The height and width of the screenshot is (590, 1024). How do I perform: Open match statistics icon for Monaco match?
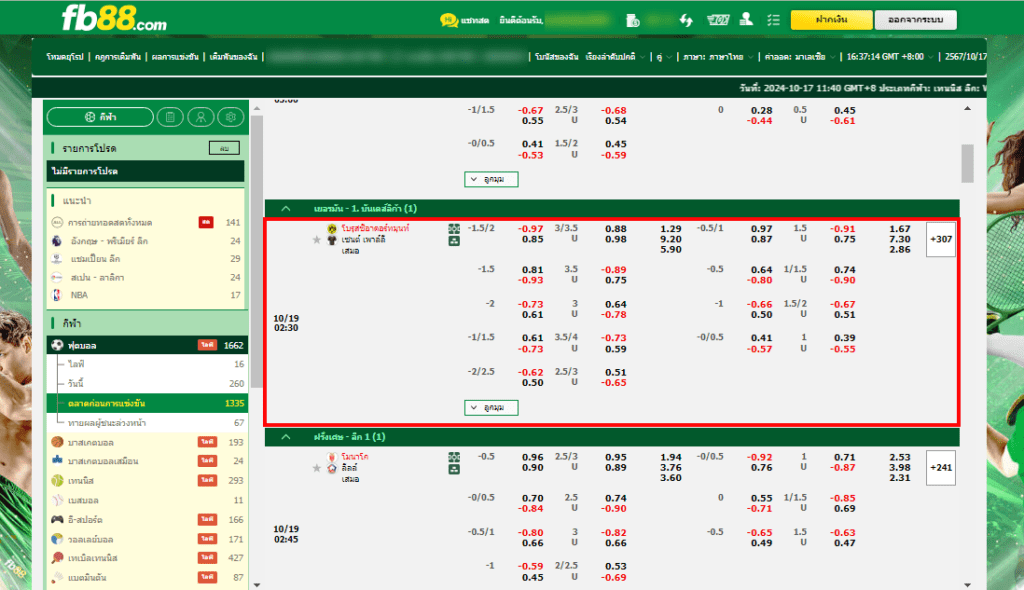(x=454, y=457)
